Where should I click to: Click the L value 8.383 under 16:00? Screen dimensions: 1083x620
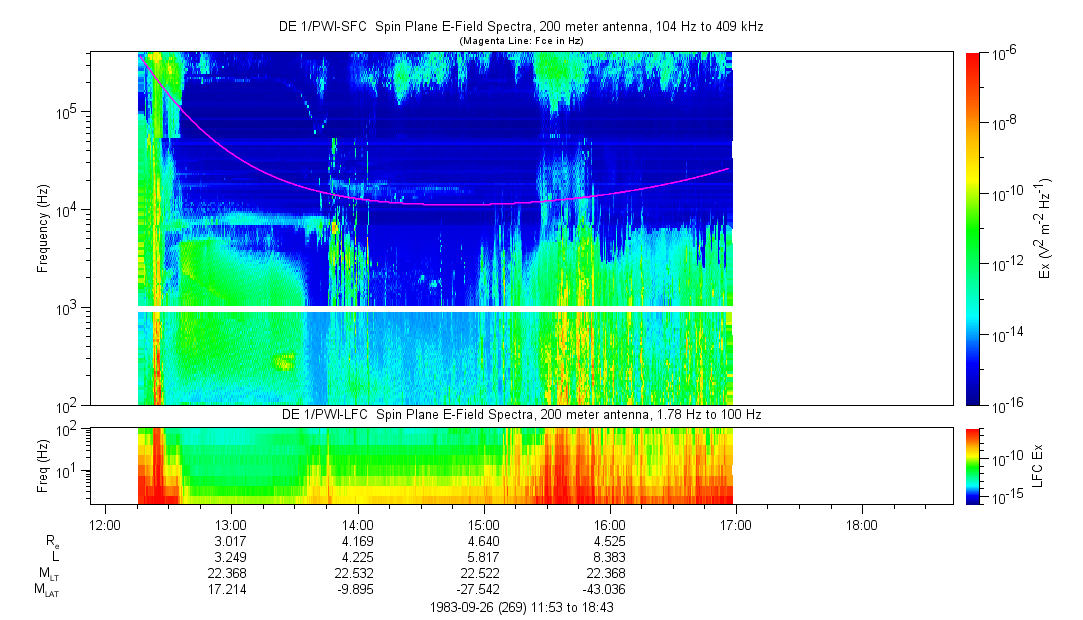(x=610, y=556)
